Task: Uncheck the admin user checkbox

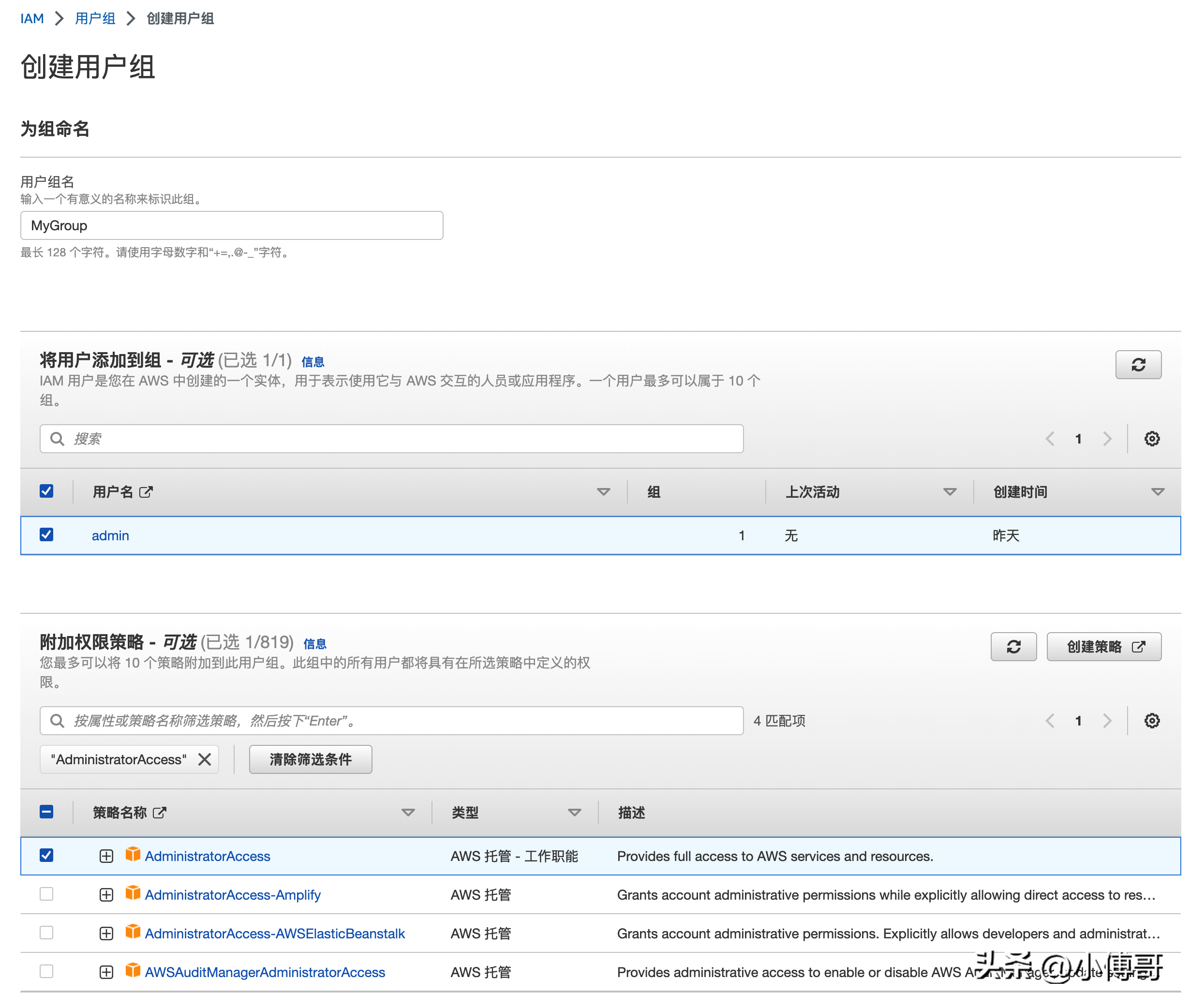Action: click(46, 535)
